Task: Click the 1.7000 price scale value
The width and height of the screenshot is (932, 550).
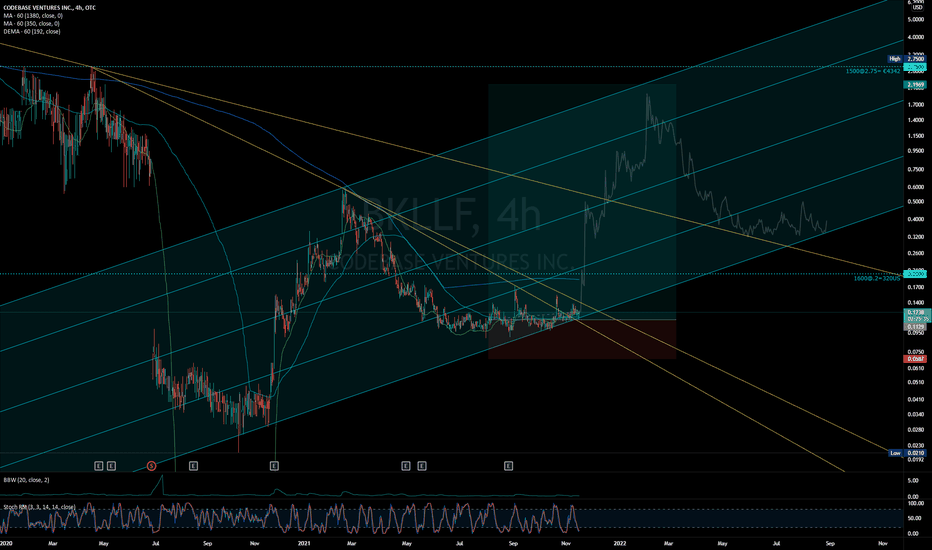Action: [x=916, y=105]
